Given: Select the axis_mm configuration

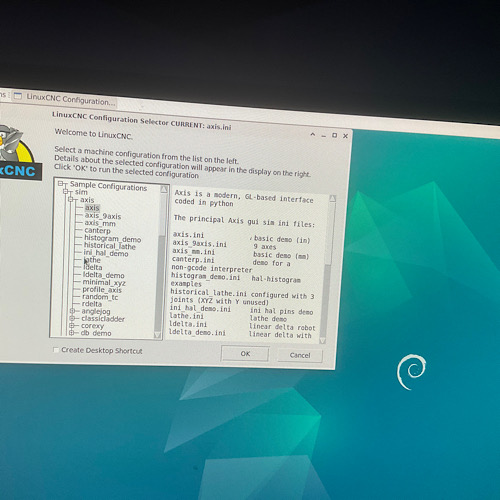Looking at the screenshot, I should tap(100, 223).
